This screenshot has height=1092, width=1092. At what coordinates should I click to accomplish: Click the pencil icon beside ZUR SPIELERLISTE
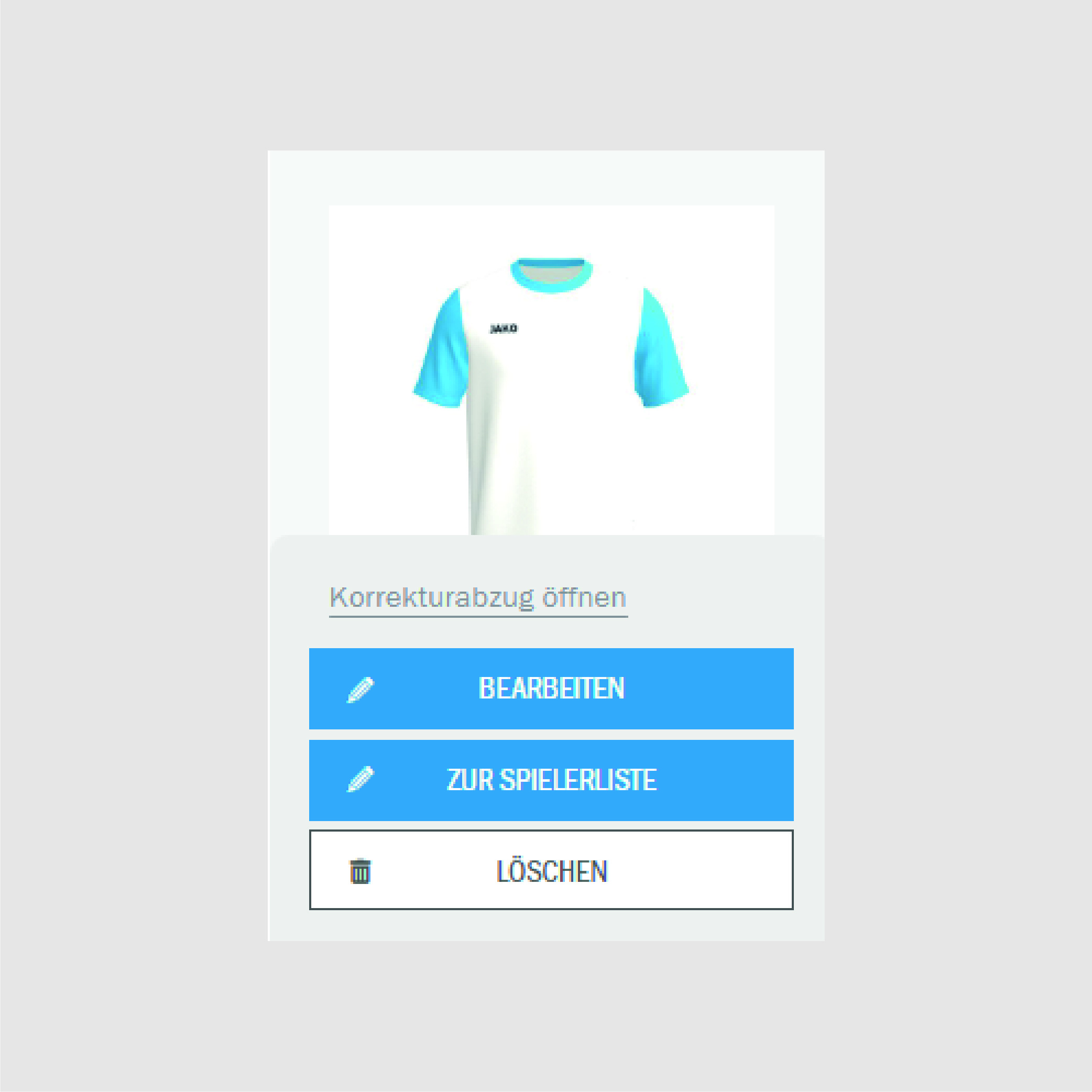click(x=361, y=779)
